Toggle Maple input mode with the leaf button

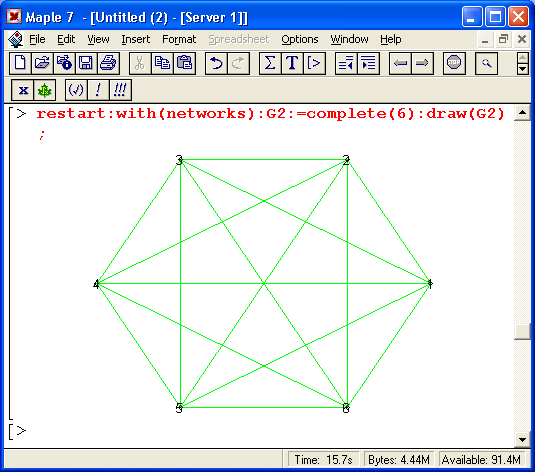(x=44, y=90)
